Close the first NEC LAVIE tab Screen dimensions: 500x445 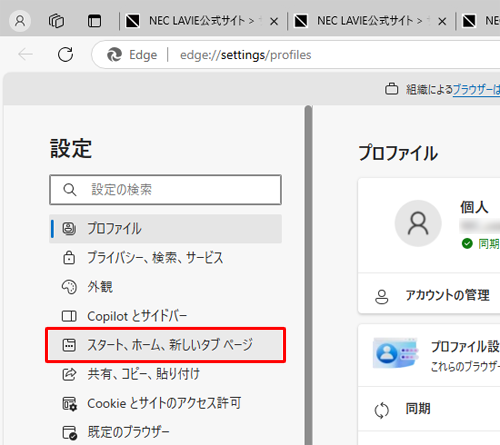[274, 22]
